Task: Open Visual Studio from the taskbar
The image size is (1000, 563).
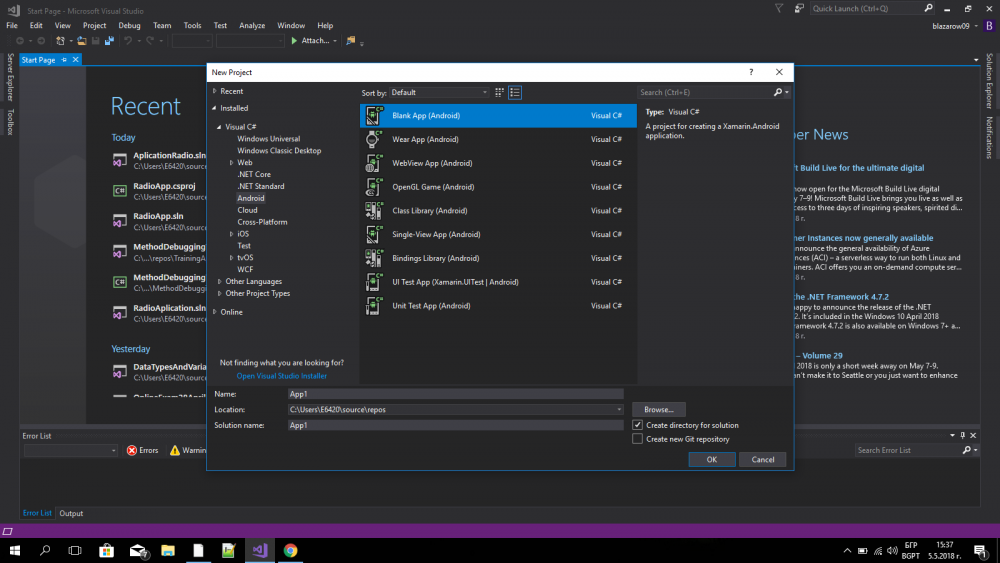Action: tap(260, 550)
